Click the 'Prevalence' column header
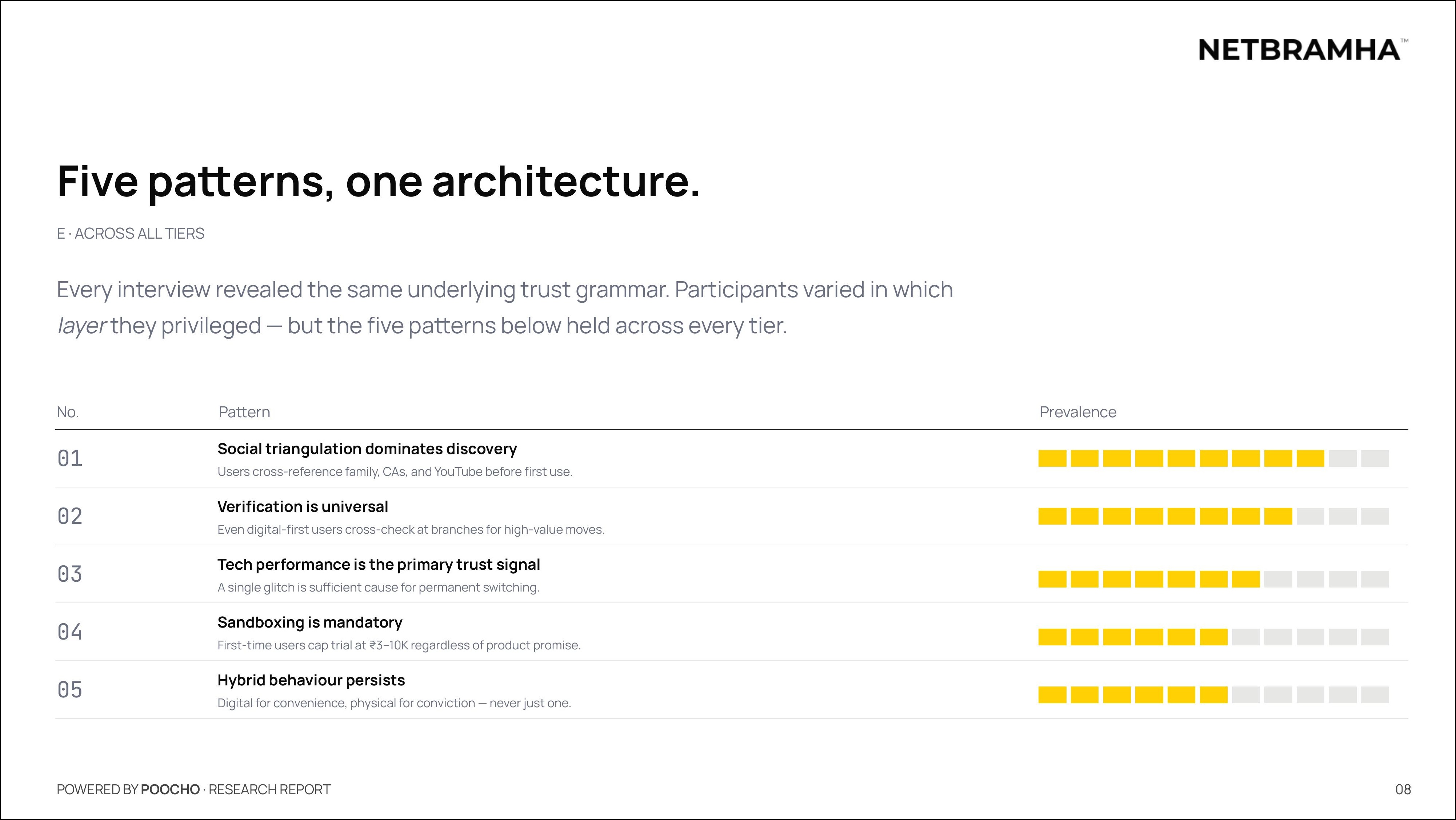1456x820 pixels. pos(1078,412)
